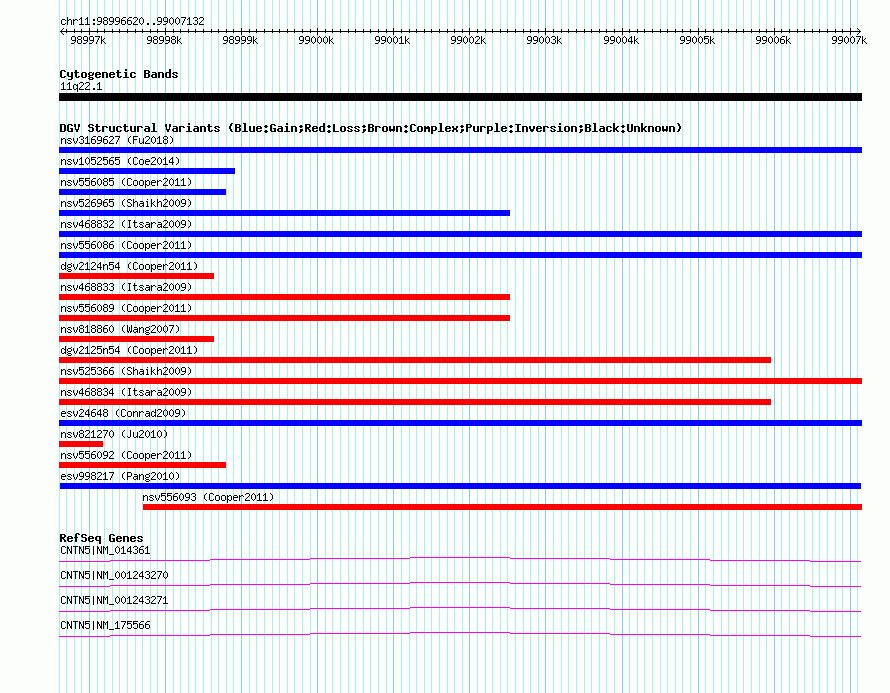The width and height of the screenshot is (890, 693).
Task: Click the DGV Structural Variants track title
Action: pos(371,128)
